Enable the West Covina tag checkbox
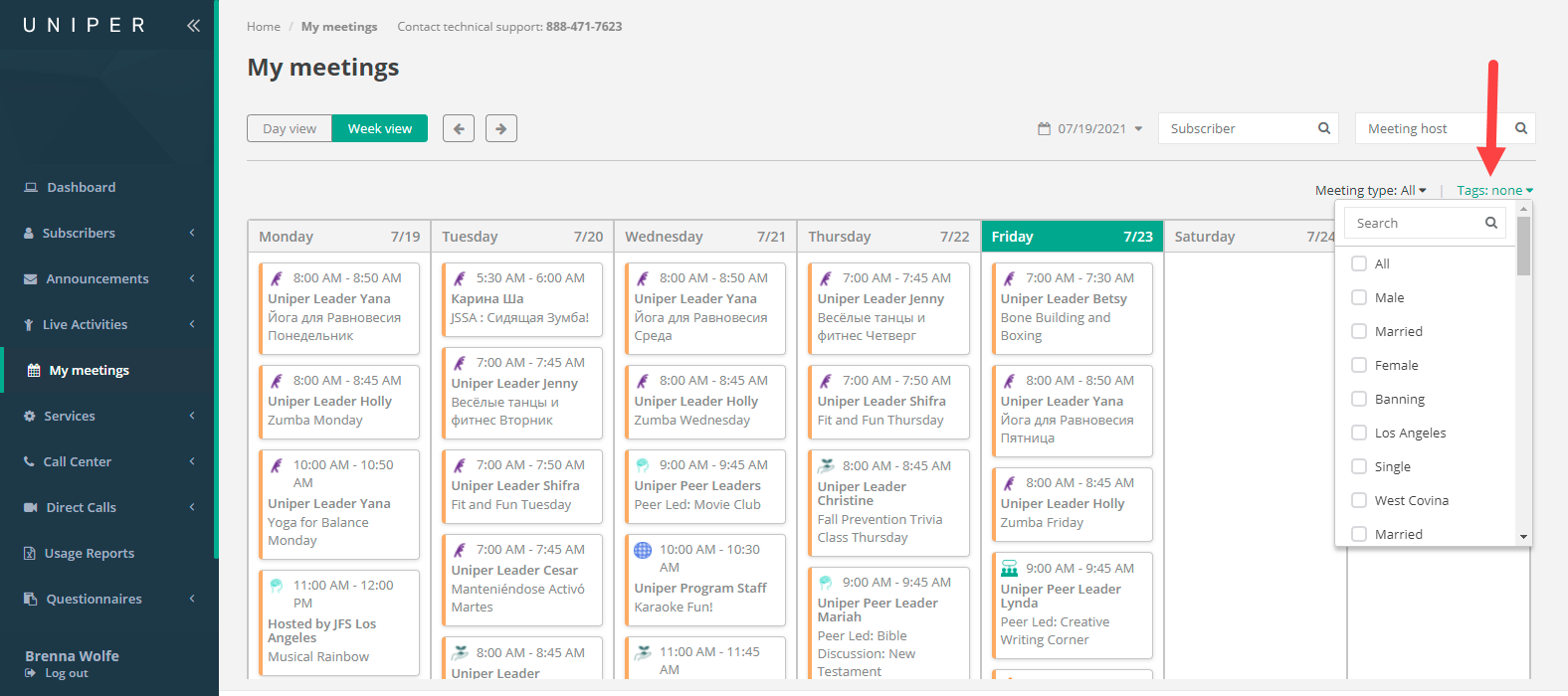Viewport: 1568px width, 696px height. [1359, 500]
